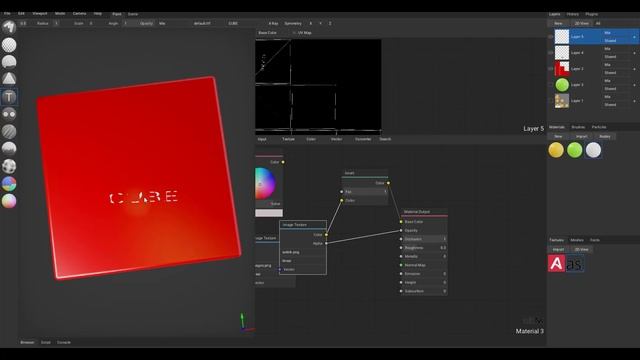The width and height of the screenshot is (640, 360).
Task: Toggle symmetry X axis
Action: [x=311, y=23]
